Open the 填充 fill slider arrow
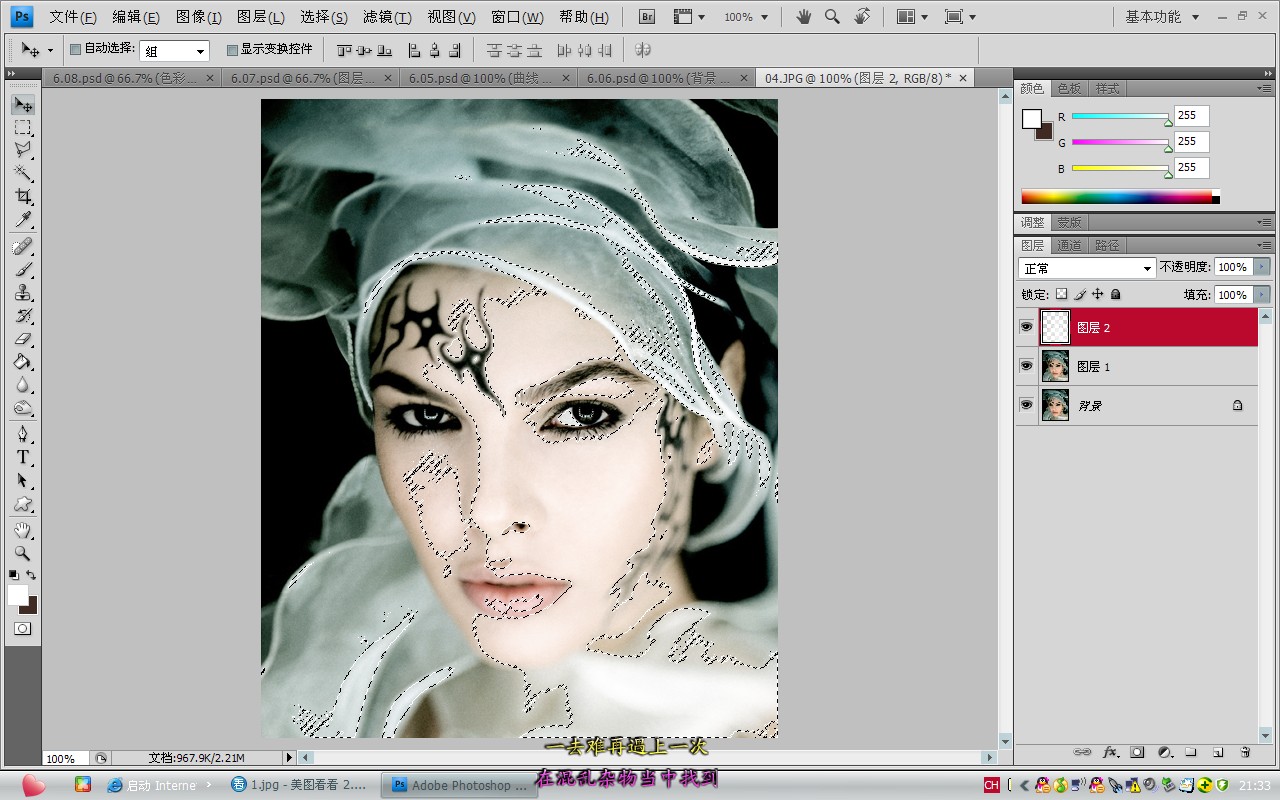The image size is (1280, 800). pyautogui.click(x=1260, y=294)
